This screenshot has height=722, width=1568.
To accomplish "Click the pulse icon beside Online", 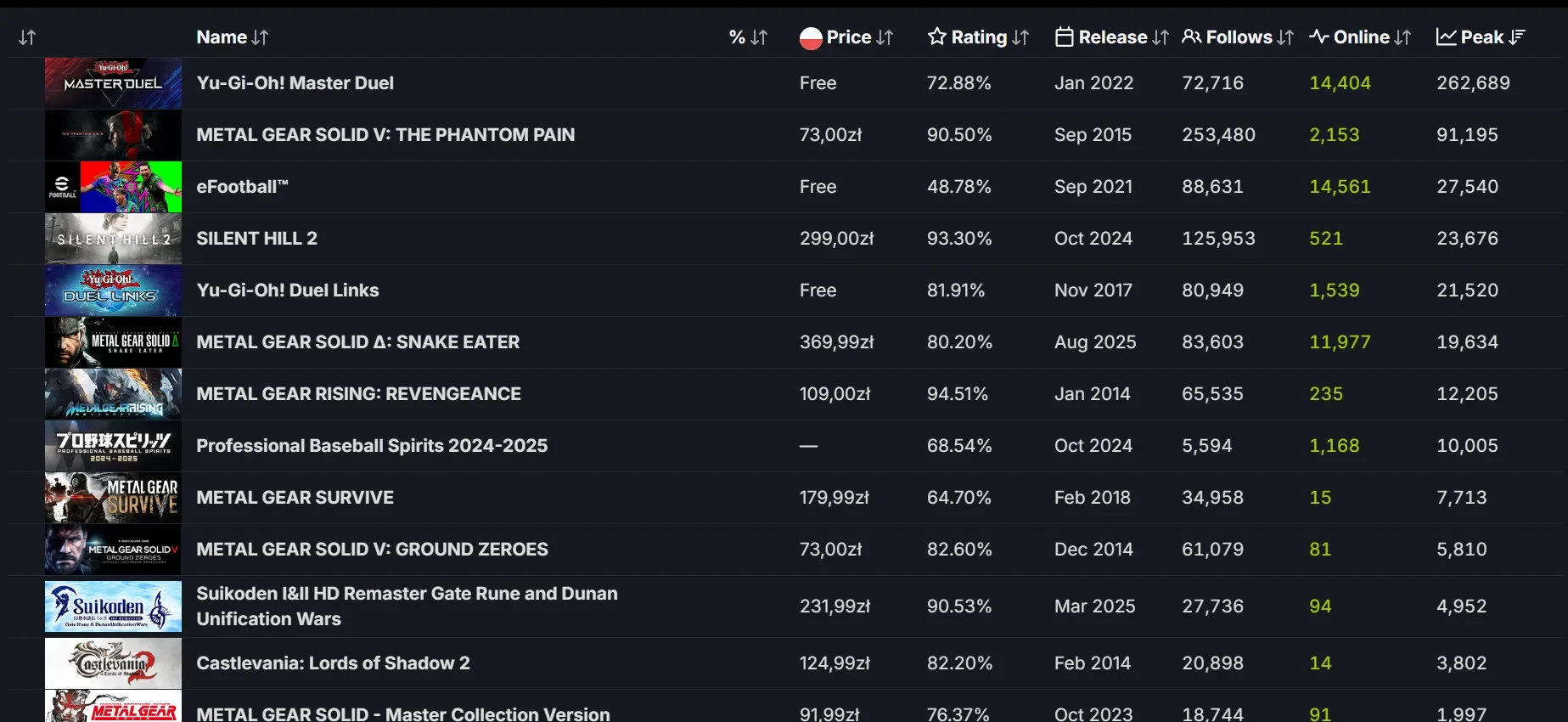I will pos(1318,37).
